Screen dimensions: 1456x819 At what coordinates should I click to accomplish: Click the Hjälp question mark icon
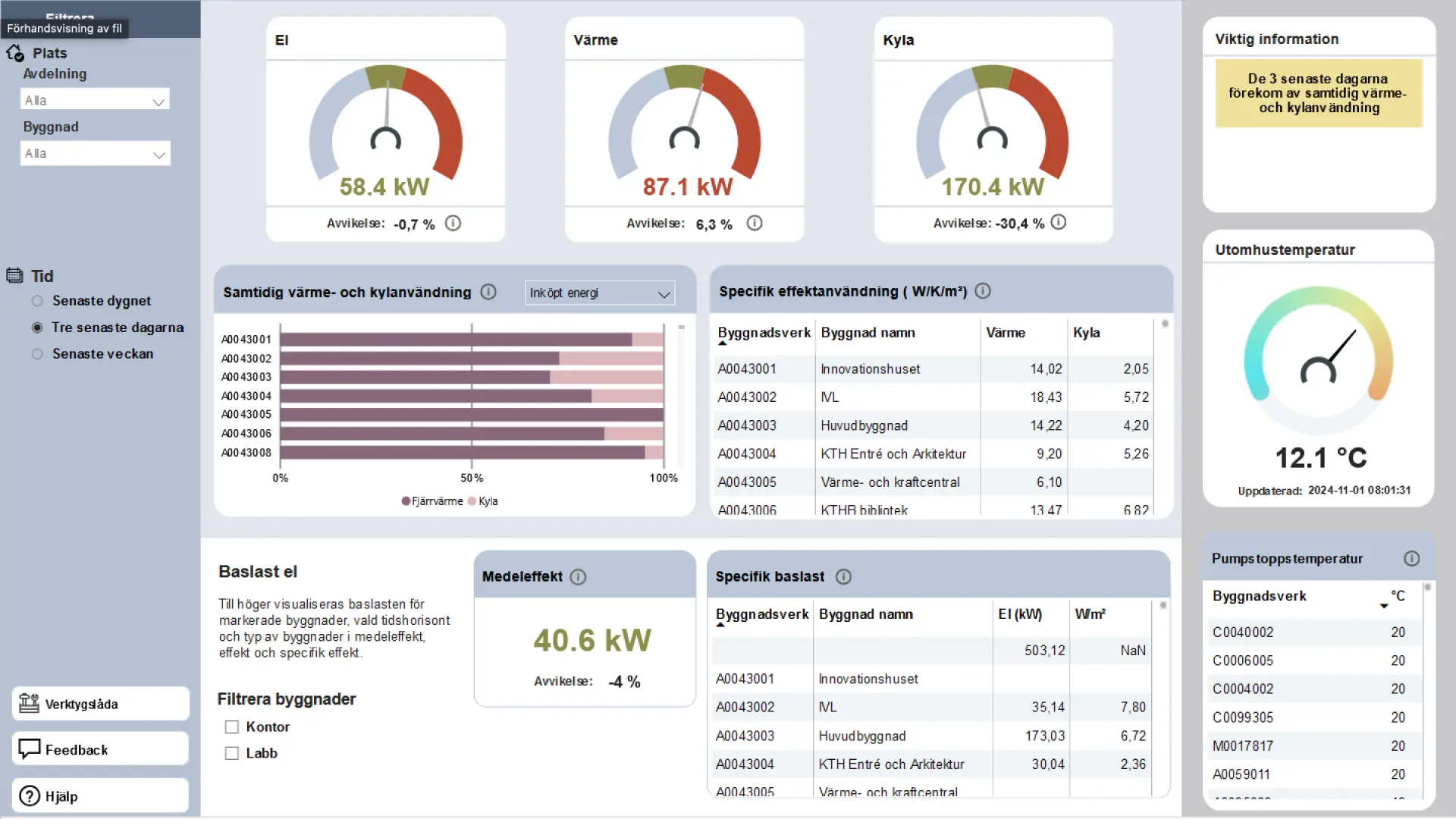pos(30,796)
